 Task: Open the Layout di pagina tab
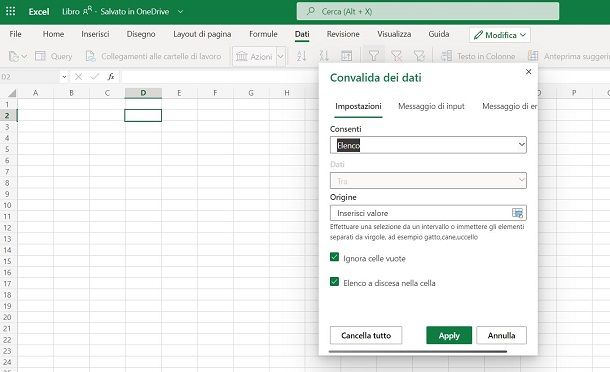click(202, 34)
